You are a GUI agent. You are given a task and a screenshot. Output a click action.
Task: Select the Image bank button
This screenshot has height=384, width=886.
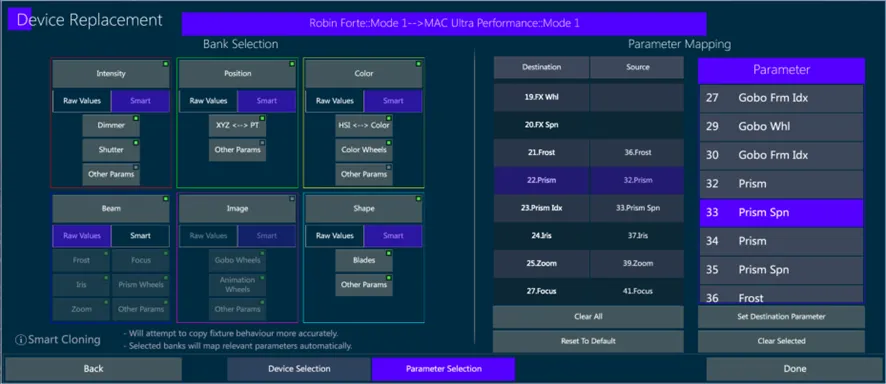coord(237,208)
